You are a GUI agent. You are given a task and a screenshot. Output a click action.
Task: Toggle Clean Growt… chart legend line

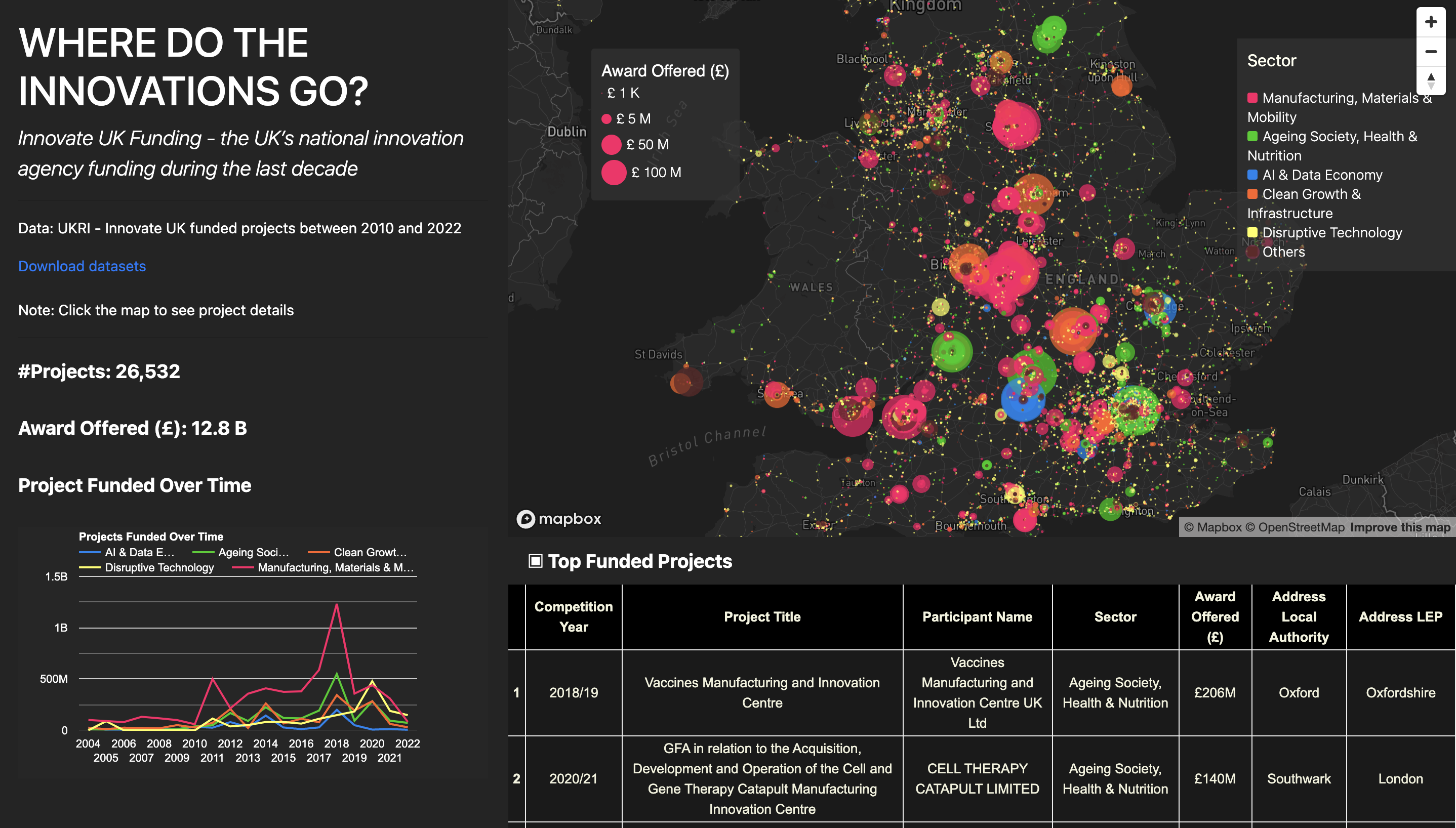coord(357,552)
